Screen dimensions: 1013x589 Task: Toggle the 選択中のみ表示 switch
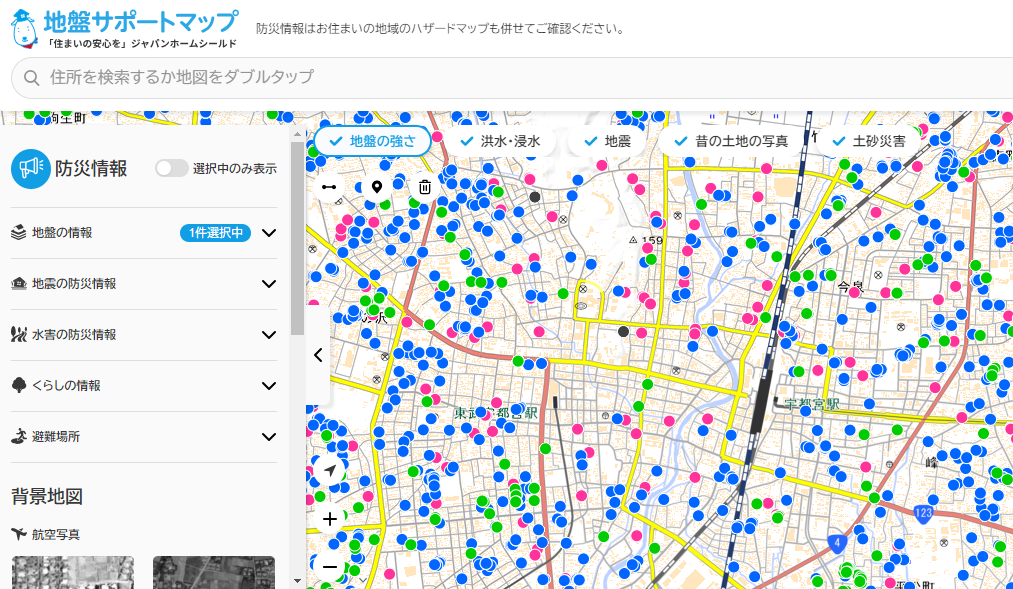point(171,168)
